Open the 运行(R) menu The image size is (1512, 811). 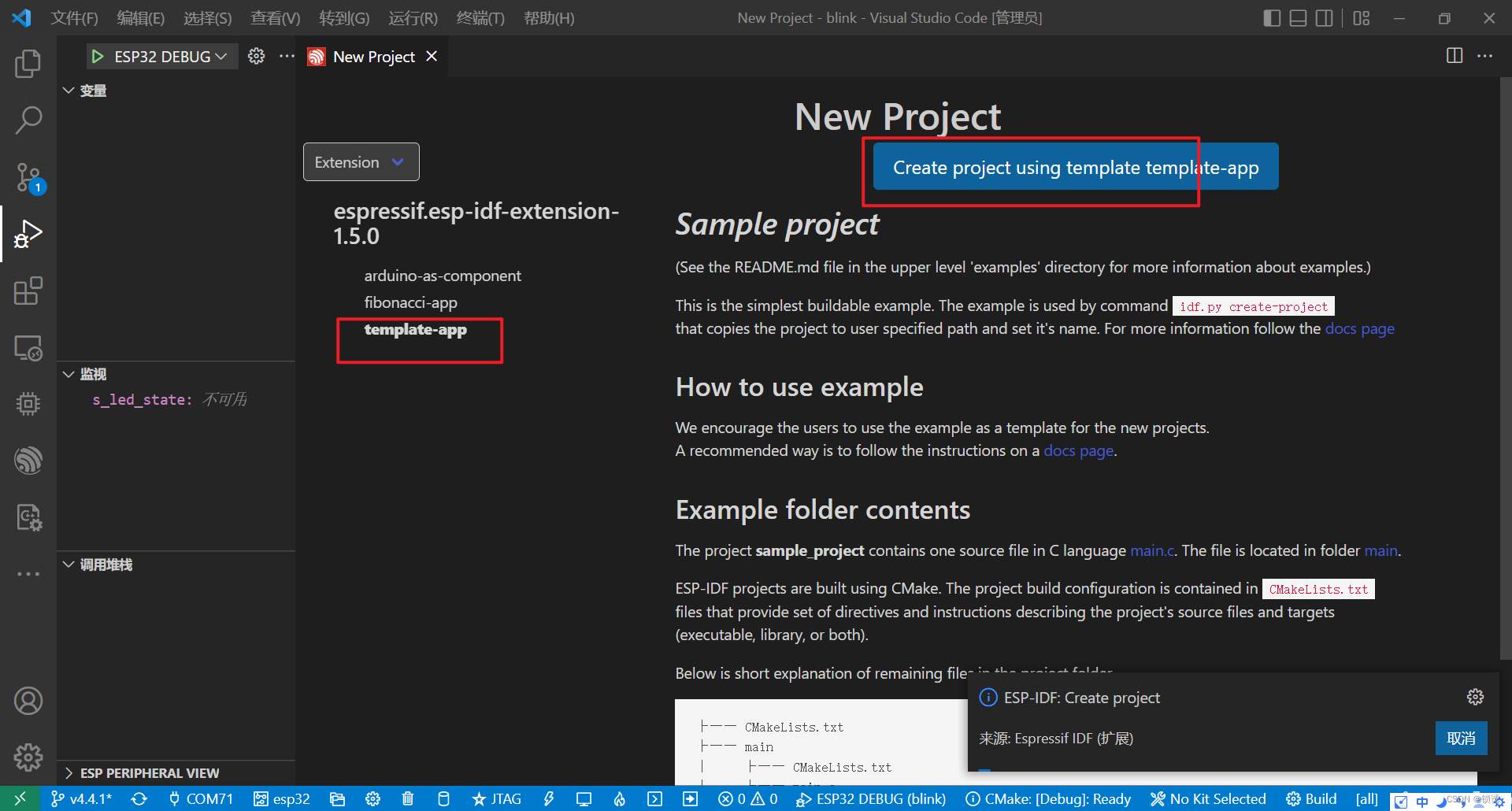point(413,17)
